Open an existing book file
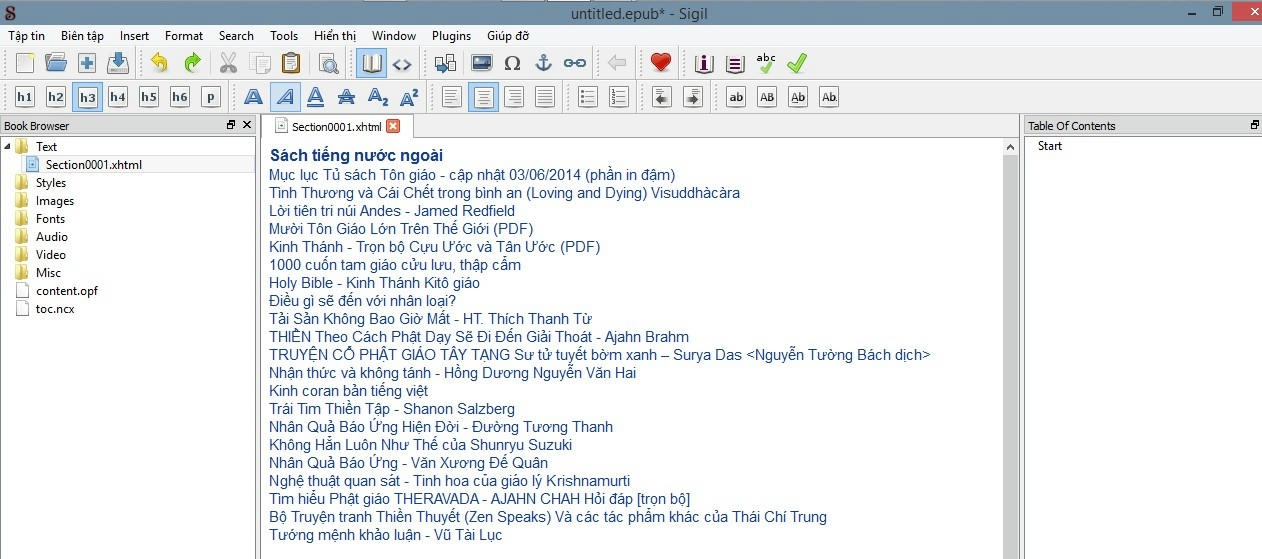The width and height of the screenshot is (1262, 559). coord(56,63)
